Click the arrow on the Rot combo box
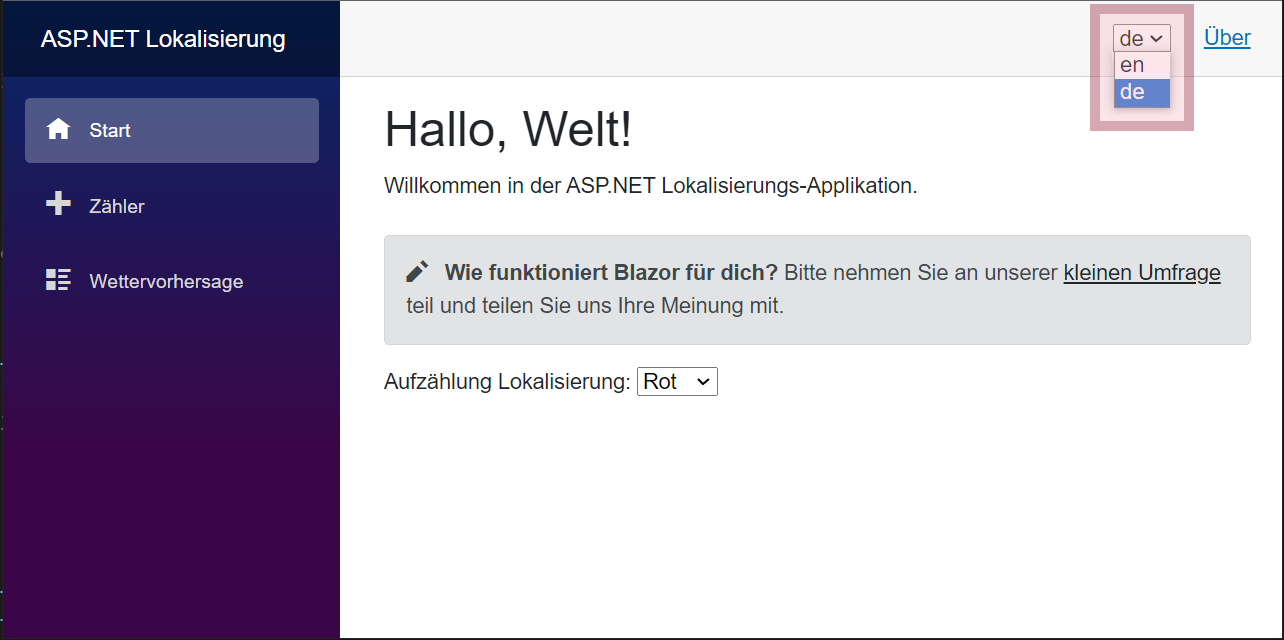Screen dimensions: 1284x640 (x=703, y=382)
